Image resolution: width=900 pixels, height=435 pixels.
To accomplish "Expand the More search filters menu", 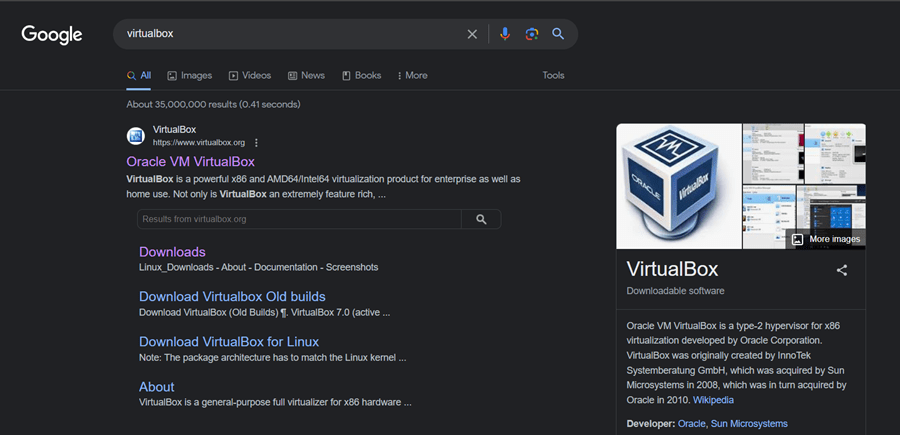I will tap(412, 75).
